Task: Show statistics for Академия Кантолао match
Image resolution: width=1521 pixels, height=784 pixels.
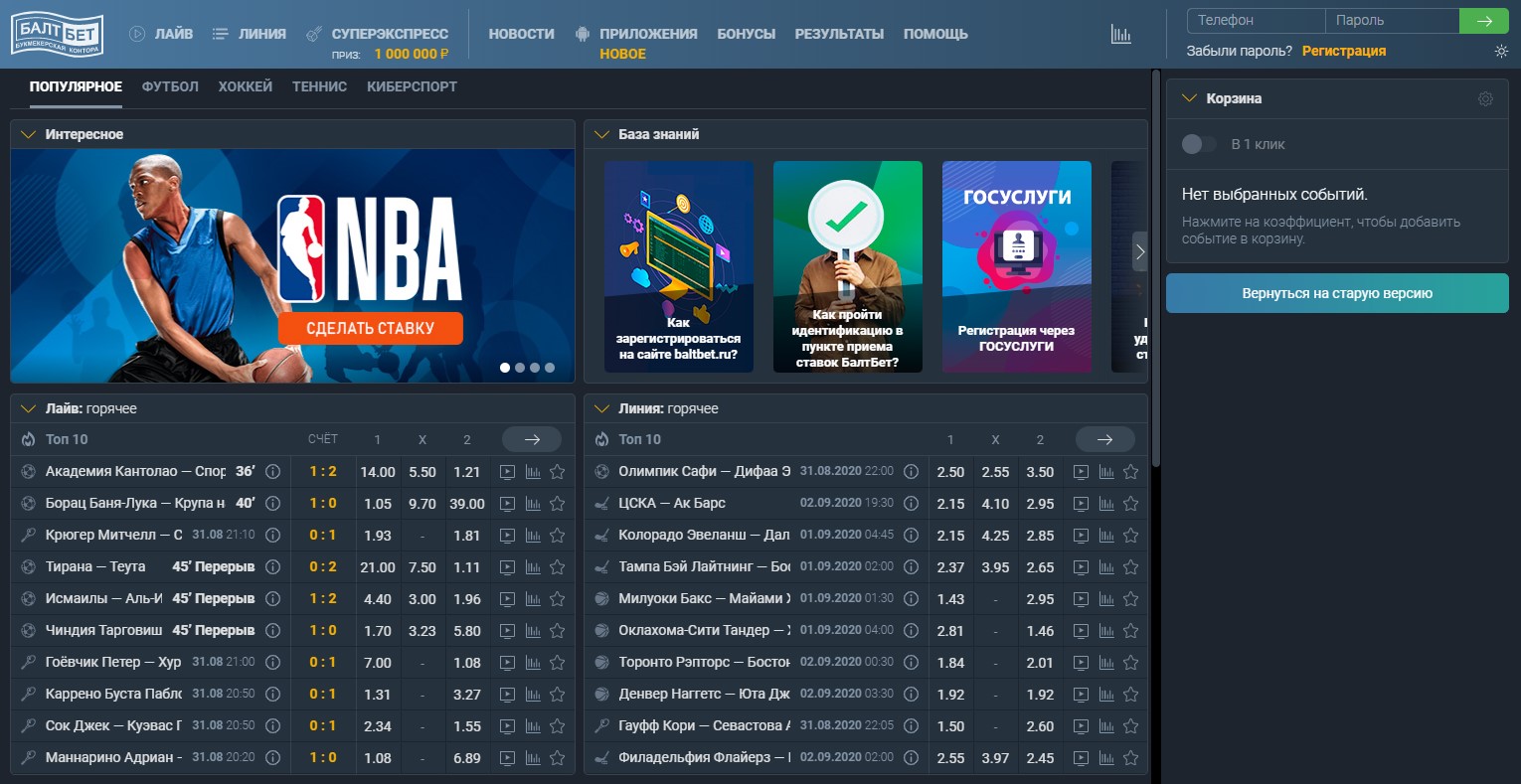Action: (533, 472)
